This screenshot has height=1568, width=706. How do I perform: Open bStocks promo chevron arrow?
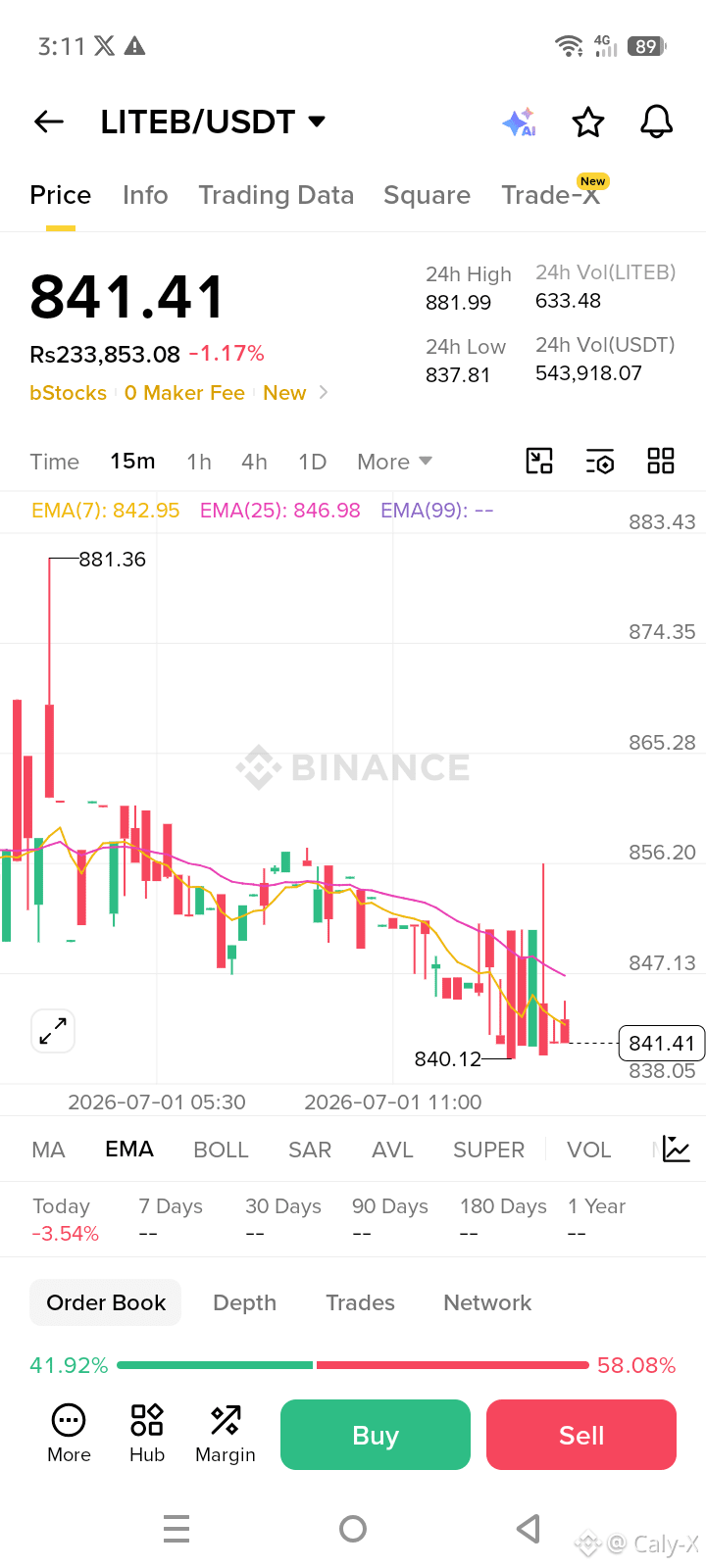tap(324, 392)
